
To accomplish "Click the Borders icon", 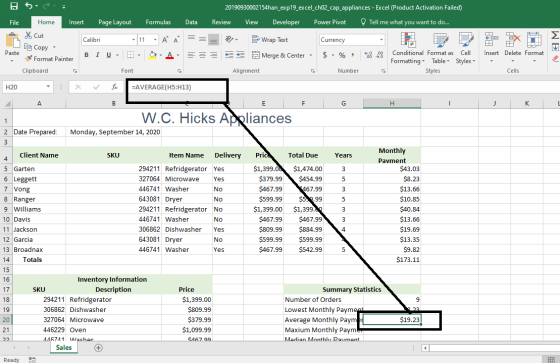I will (x=131, y=55).
